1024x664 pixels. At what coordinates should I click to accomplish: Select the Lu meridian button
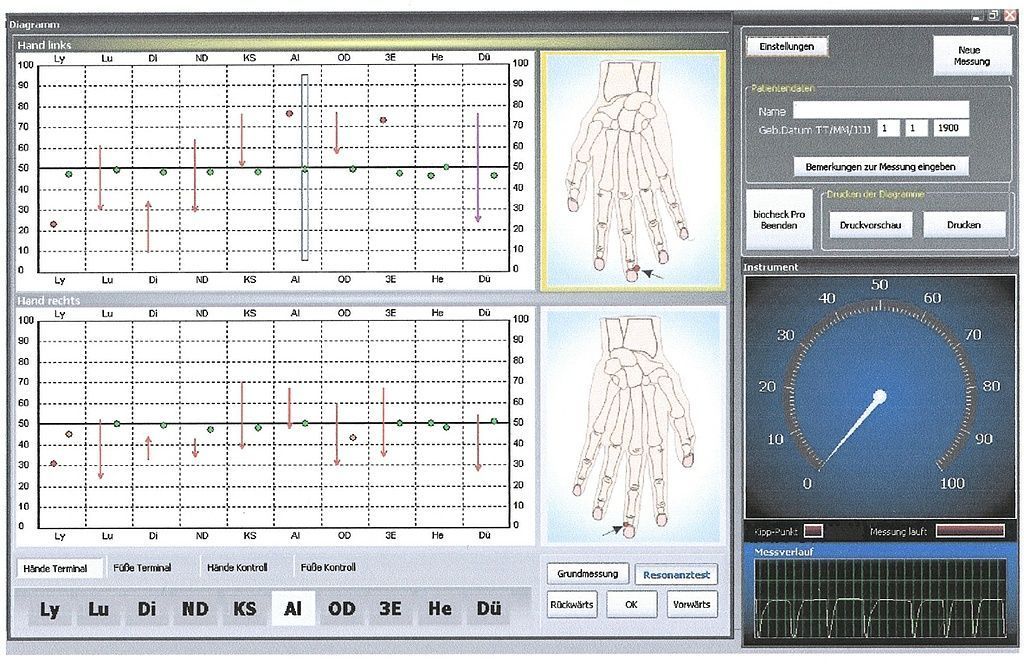click(98, 608)
